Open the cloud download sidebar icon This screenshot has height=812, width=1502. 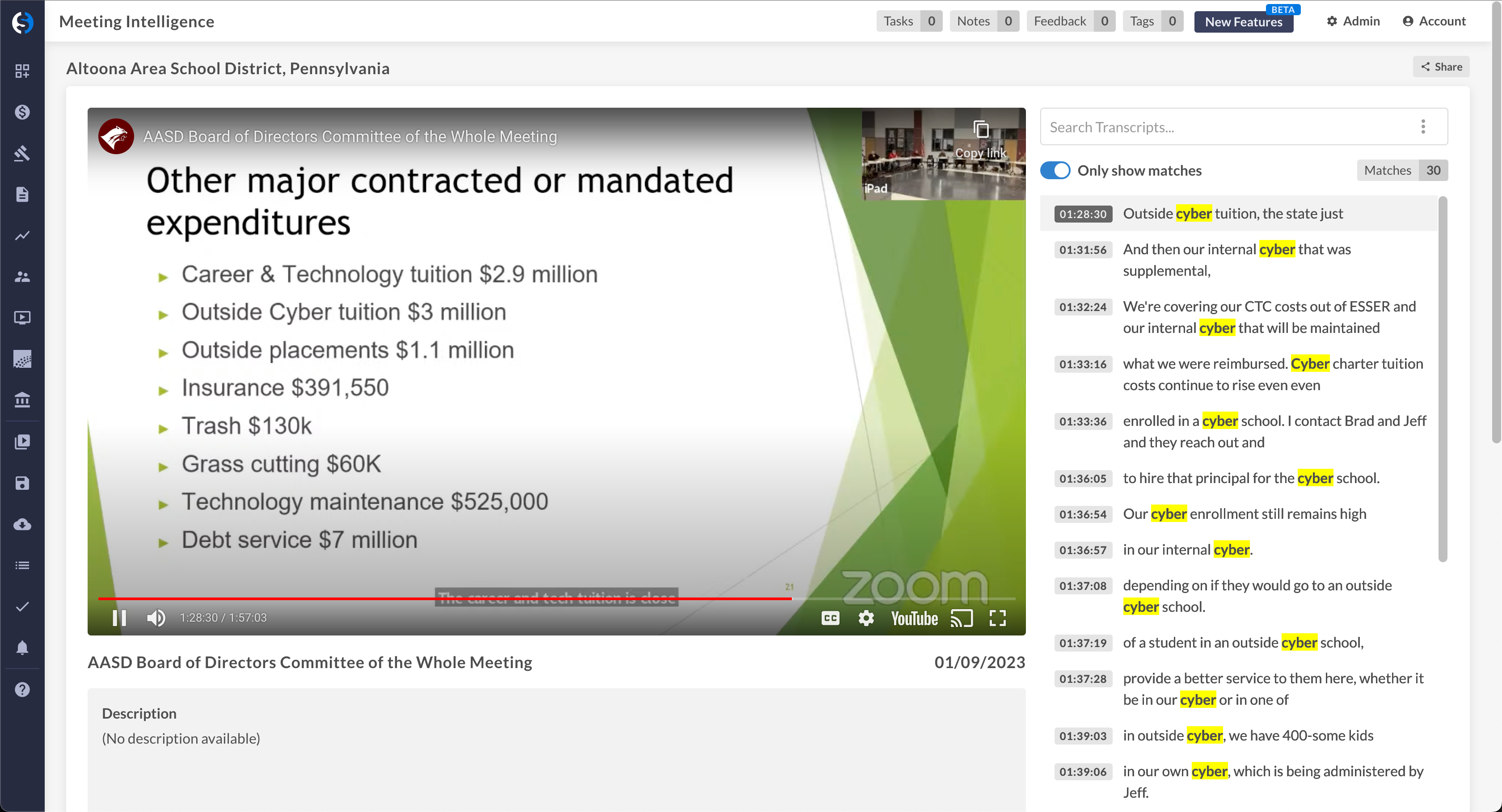click(x=22, y=524)
